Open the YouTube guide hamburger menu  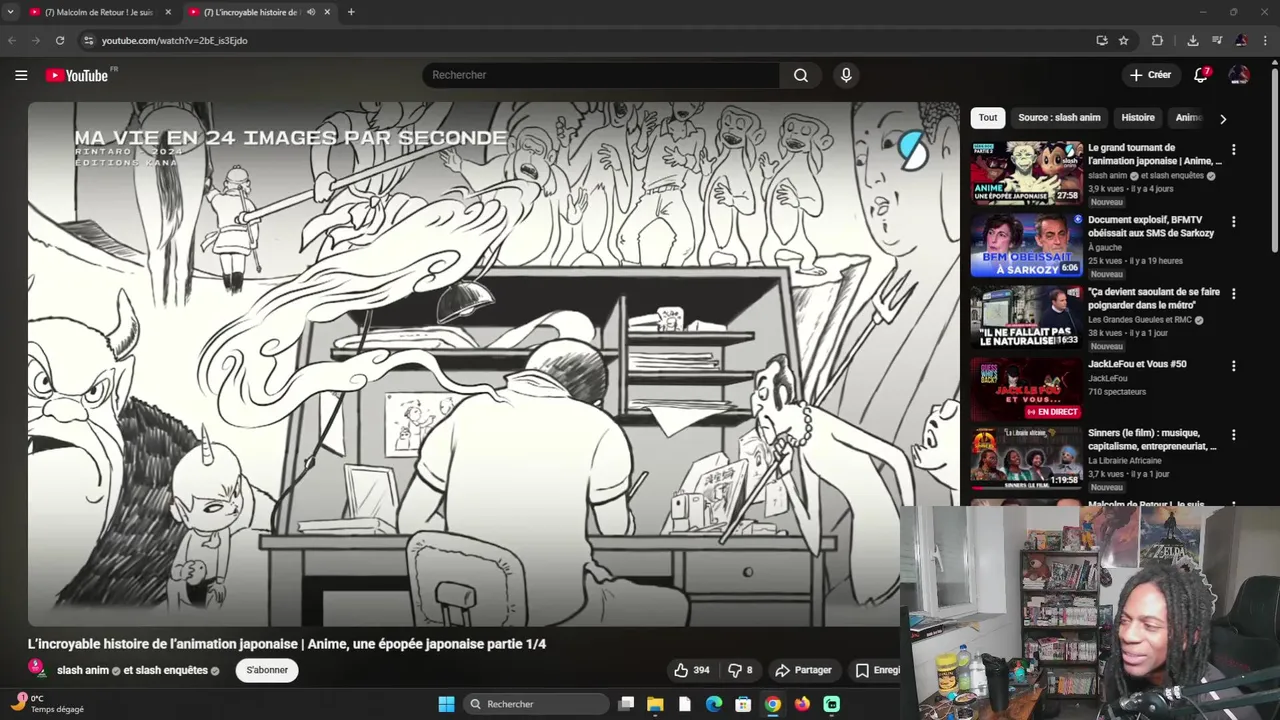[x=21, y=75]
